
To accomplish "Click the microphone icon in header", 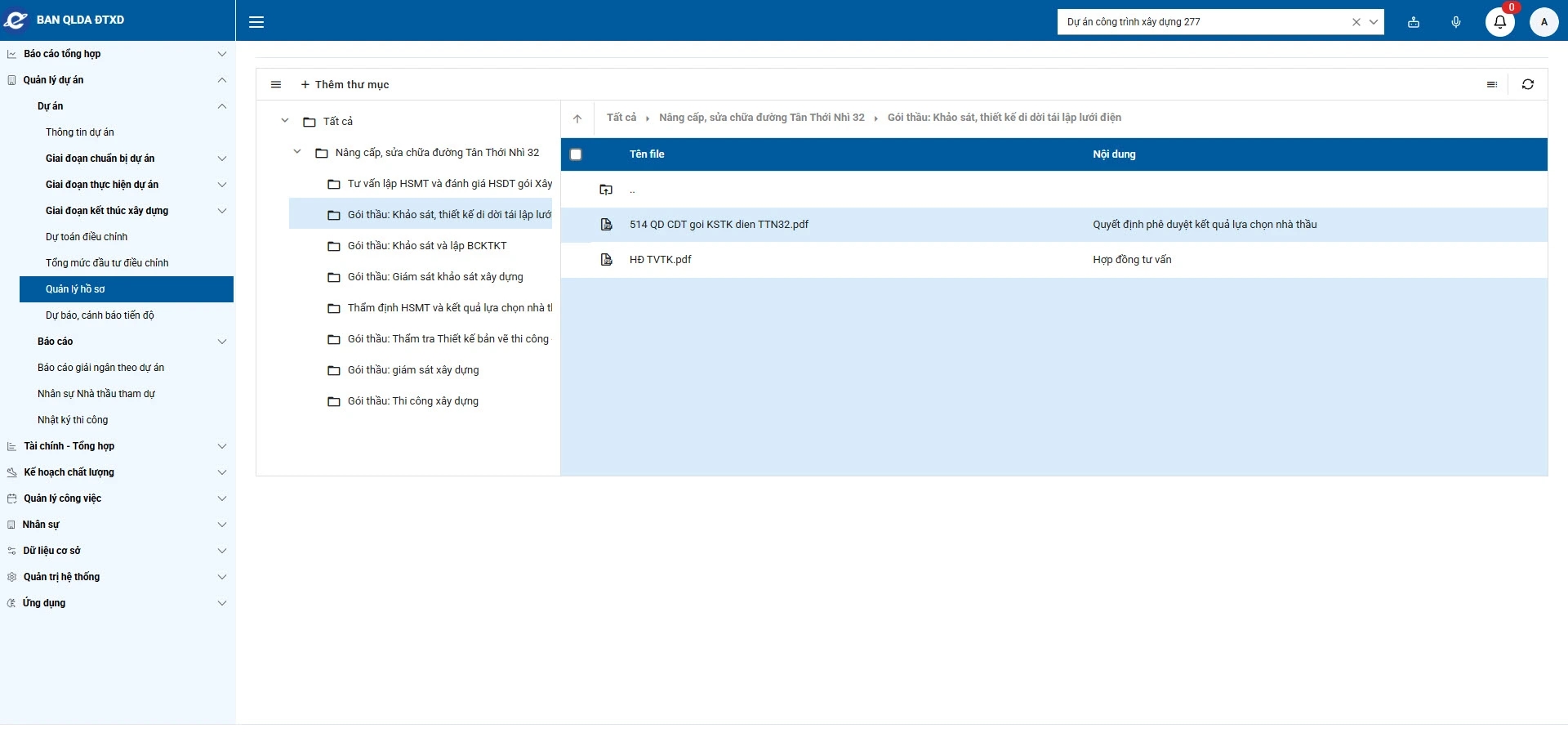I will pyautogui.click(x=1456, y=22).
